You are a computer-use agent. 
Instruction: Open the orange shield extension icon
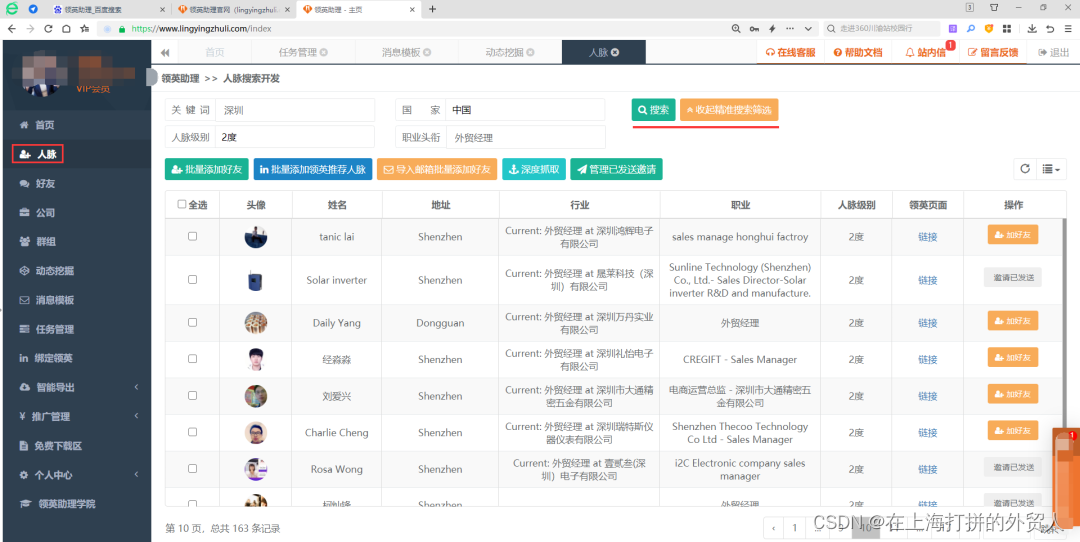tap(989, 29)
